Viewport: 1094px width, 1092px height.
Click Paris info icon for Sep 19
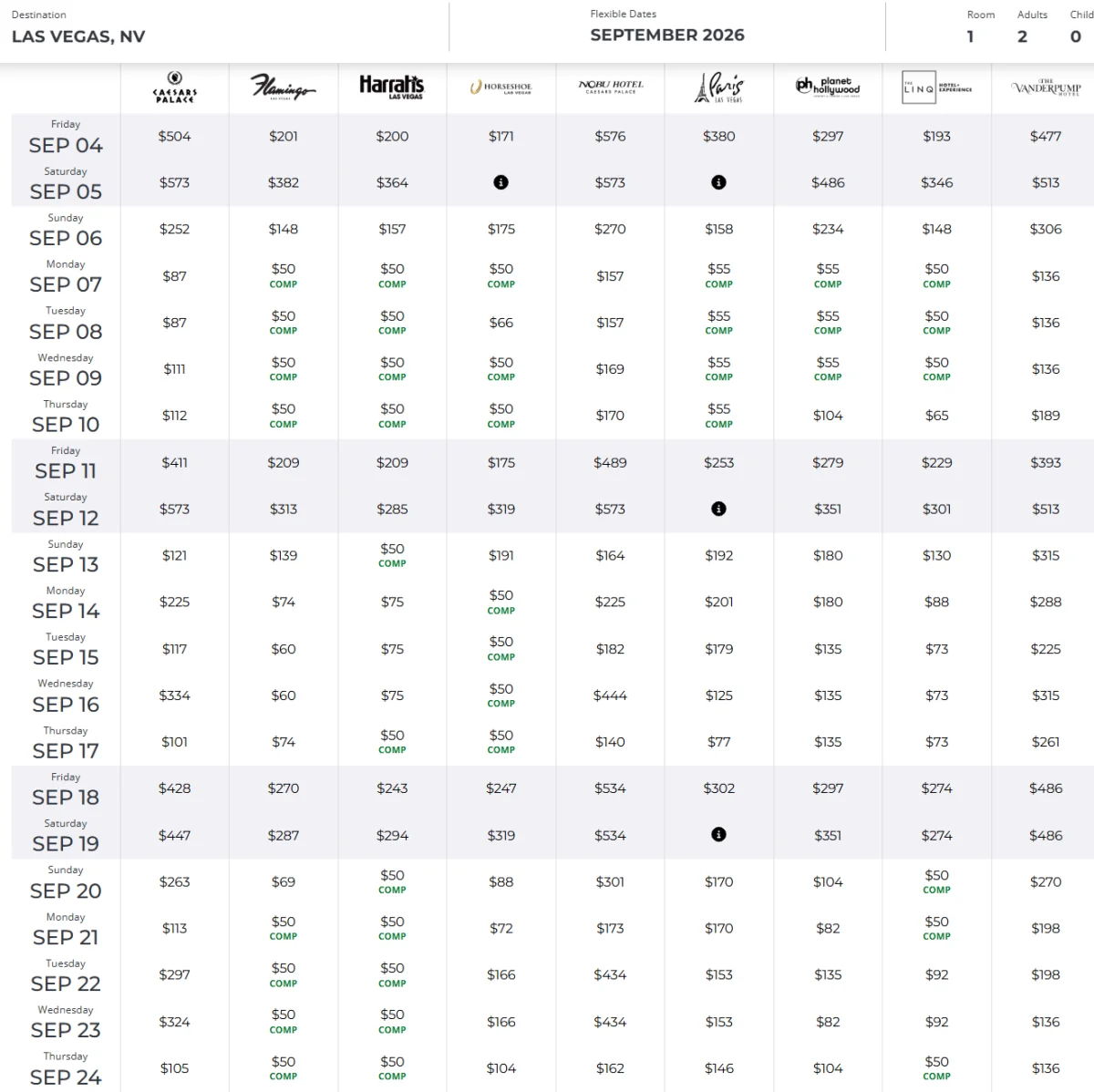[x=718, y=834]
